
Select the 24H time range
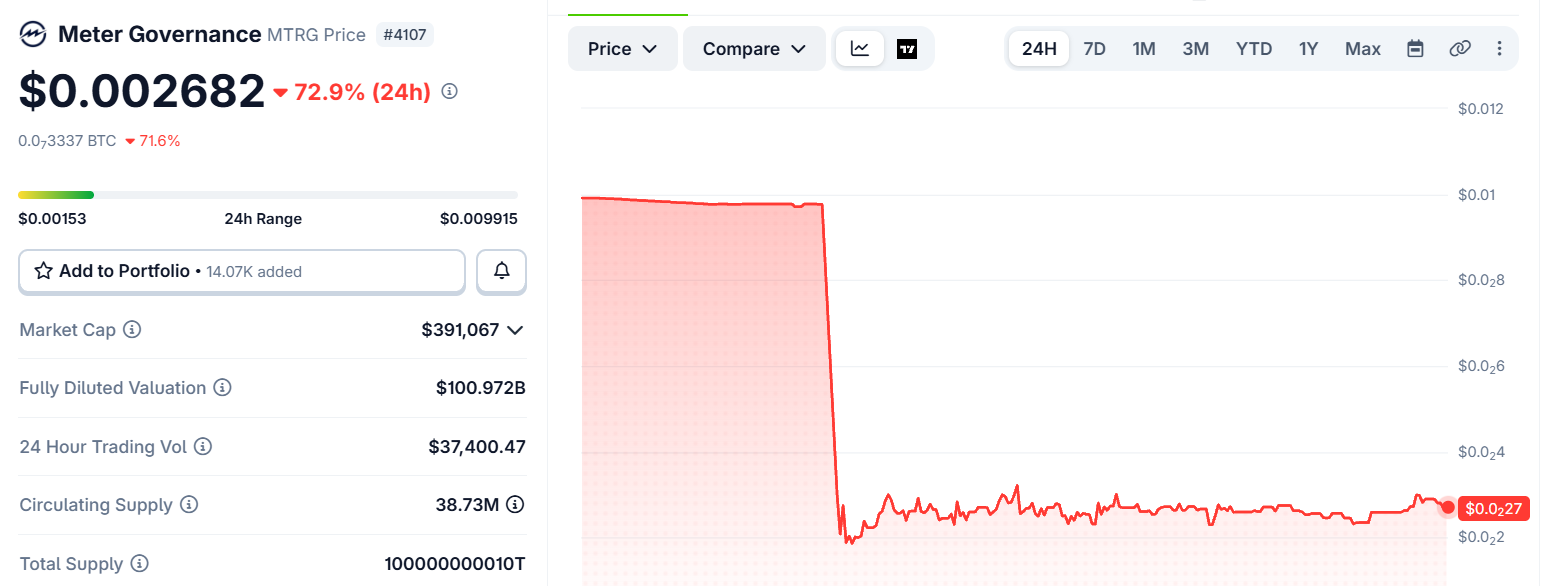click(x=1039, y=49)
